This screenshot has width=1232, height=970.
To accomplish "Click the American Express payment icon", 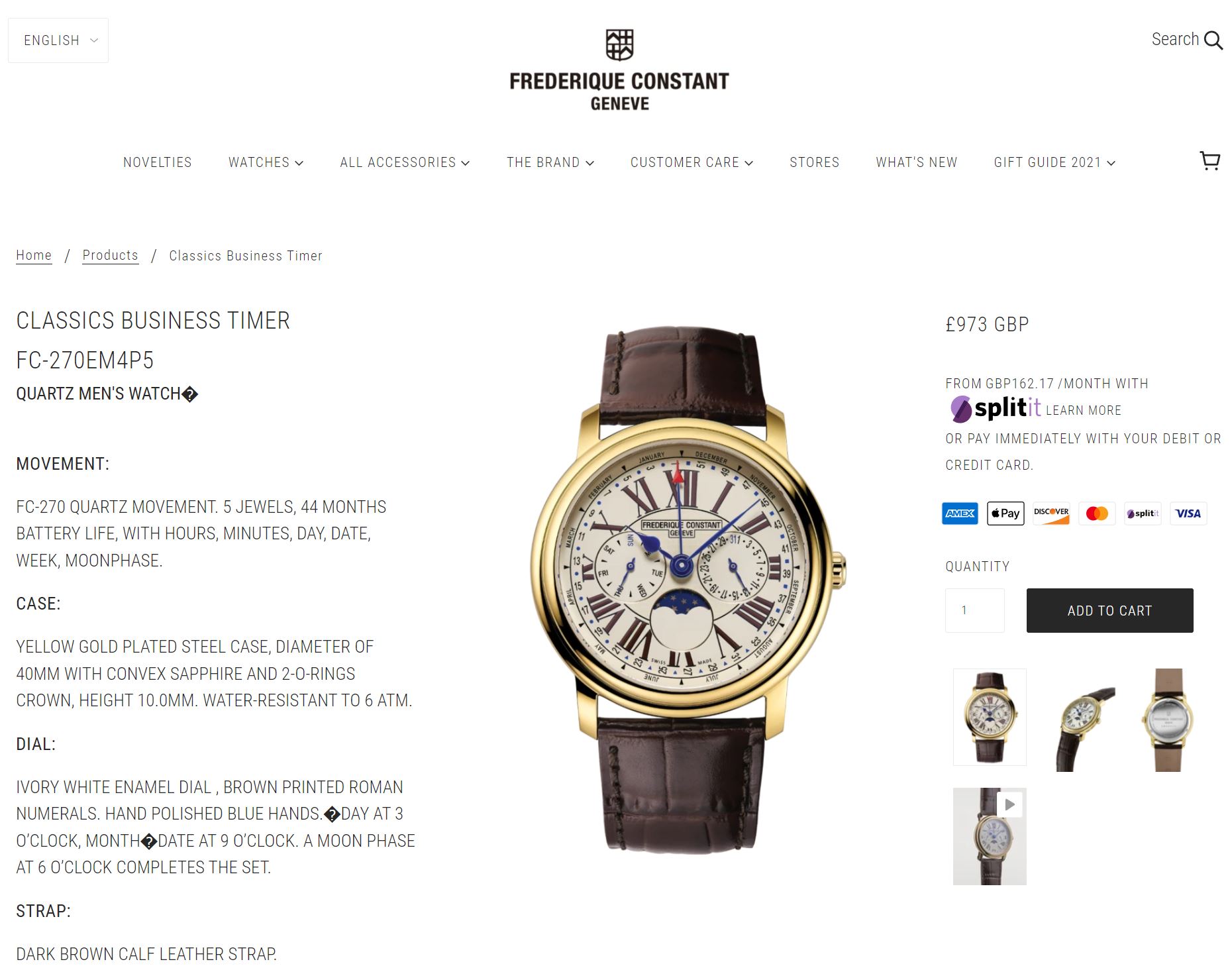I will point(960,513).
